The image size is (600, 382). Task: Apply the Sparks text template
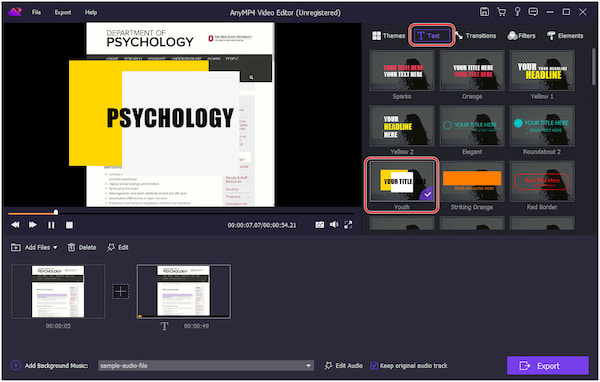402,71
